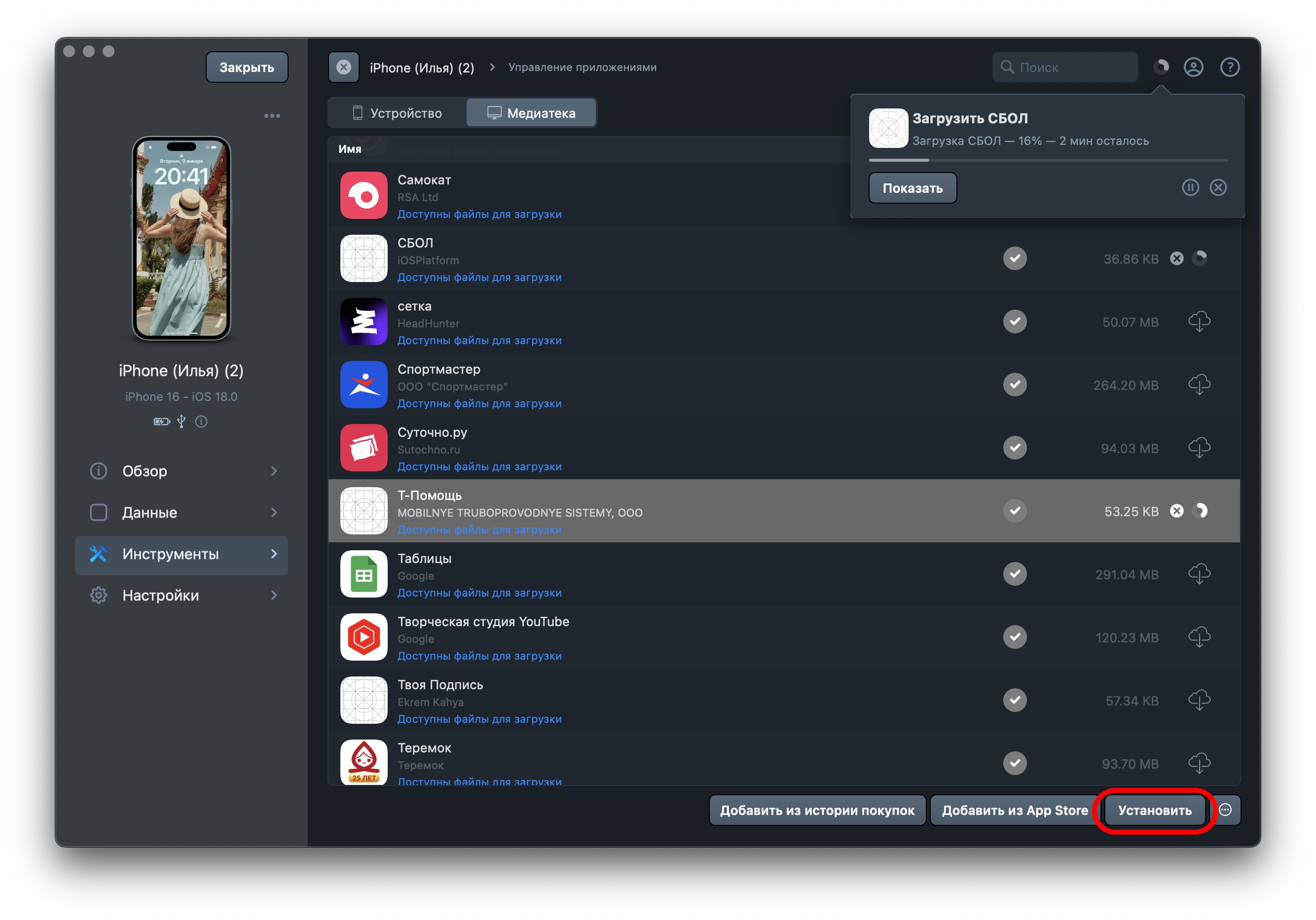Image resolution: width=1316 pixels, height=920 pixels.
Task: Open the activity progress indicator in toolbar
Action: coord(1161,67)
